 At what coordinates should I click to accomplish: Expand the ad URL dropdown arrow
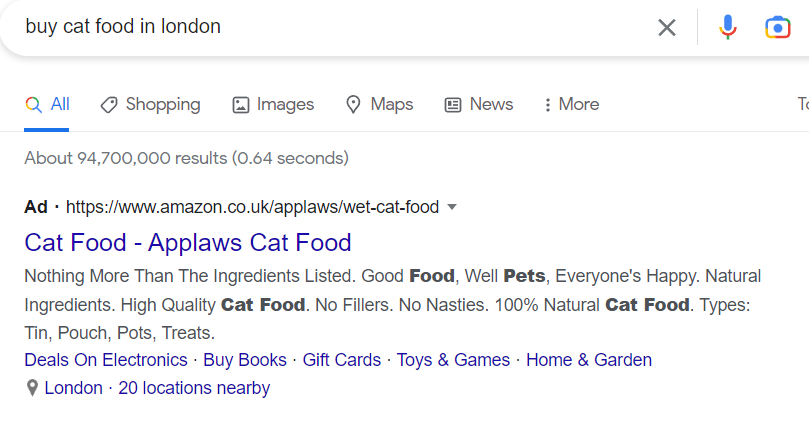point(452,207)
